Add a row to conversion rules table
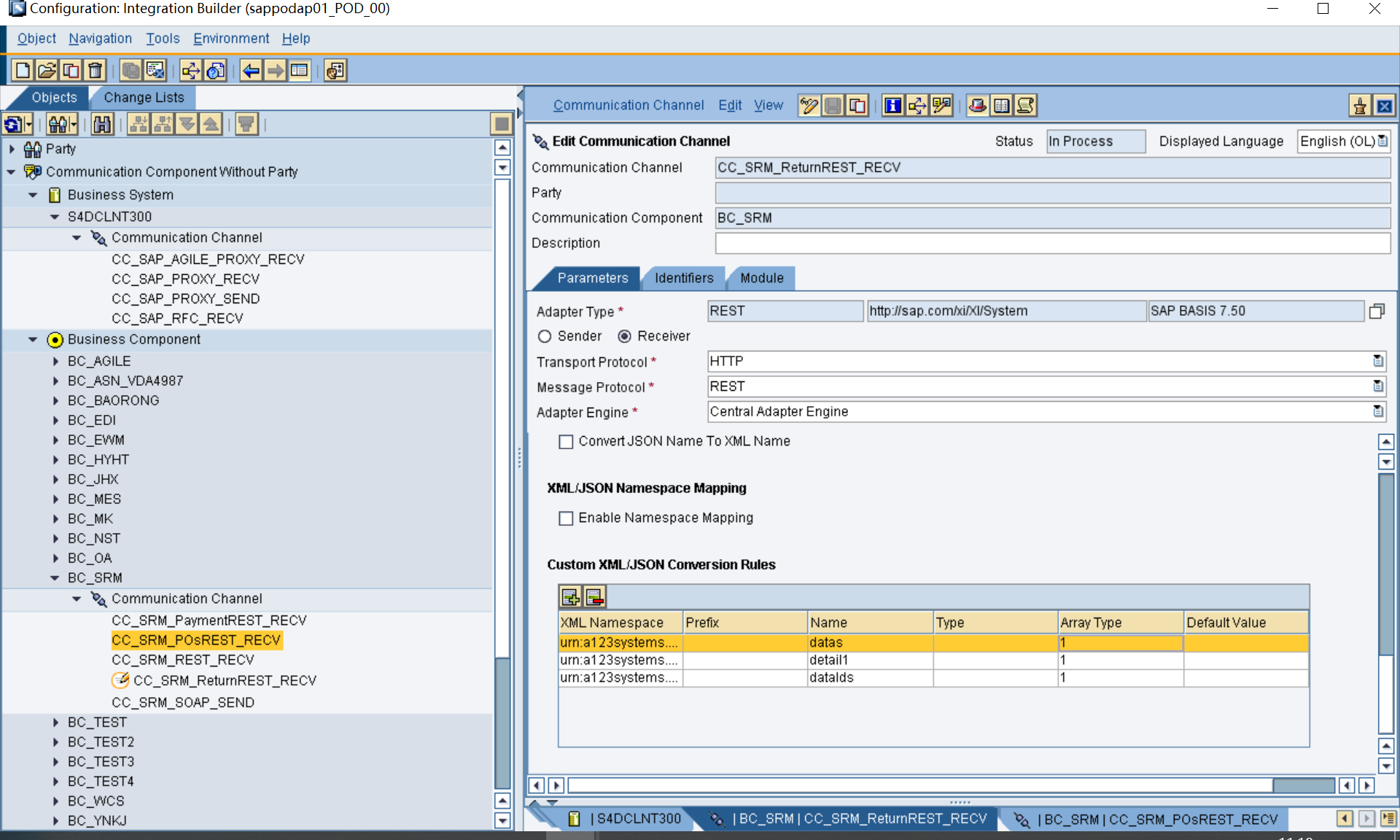The image size is (1400, 840). (570, 597)
